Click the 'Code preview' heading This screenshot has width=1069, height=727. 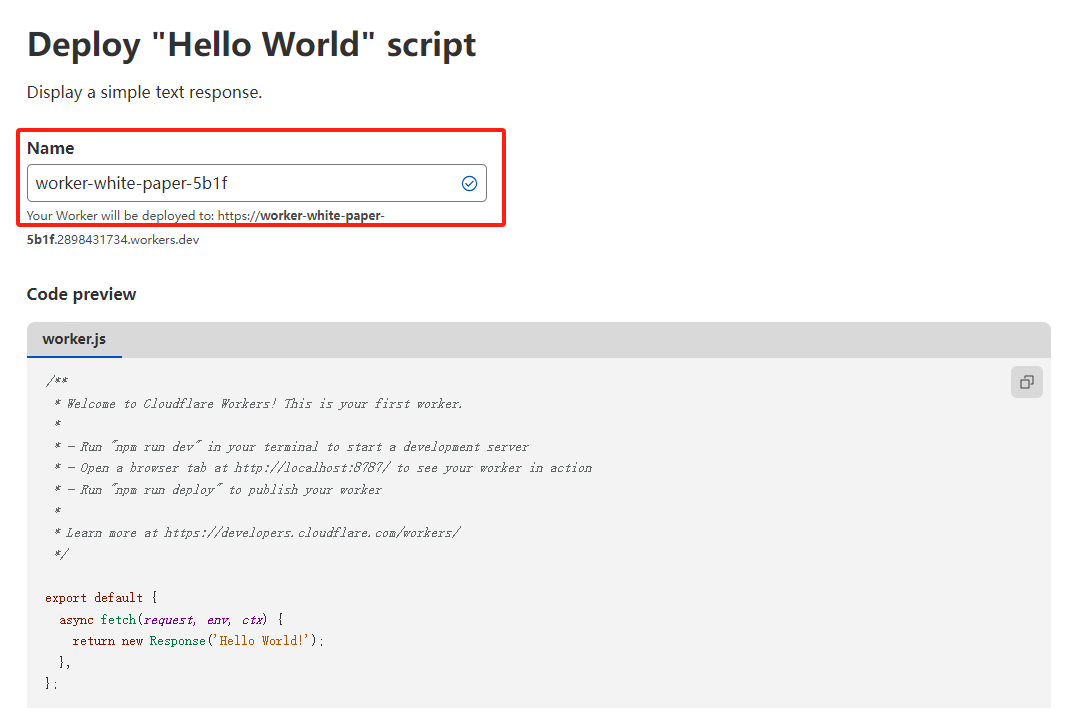81,294
